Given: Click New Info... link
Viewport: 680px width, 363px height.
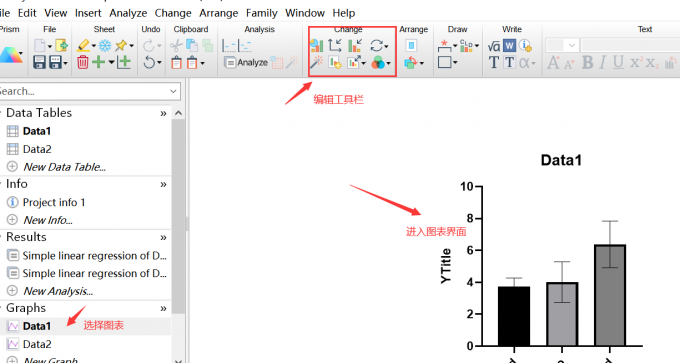Looking at the screenshot, I should tap(48, 220).
